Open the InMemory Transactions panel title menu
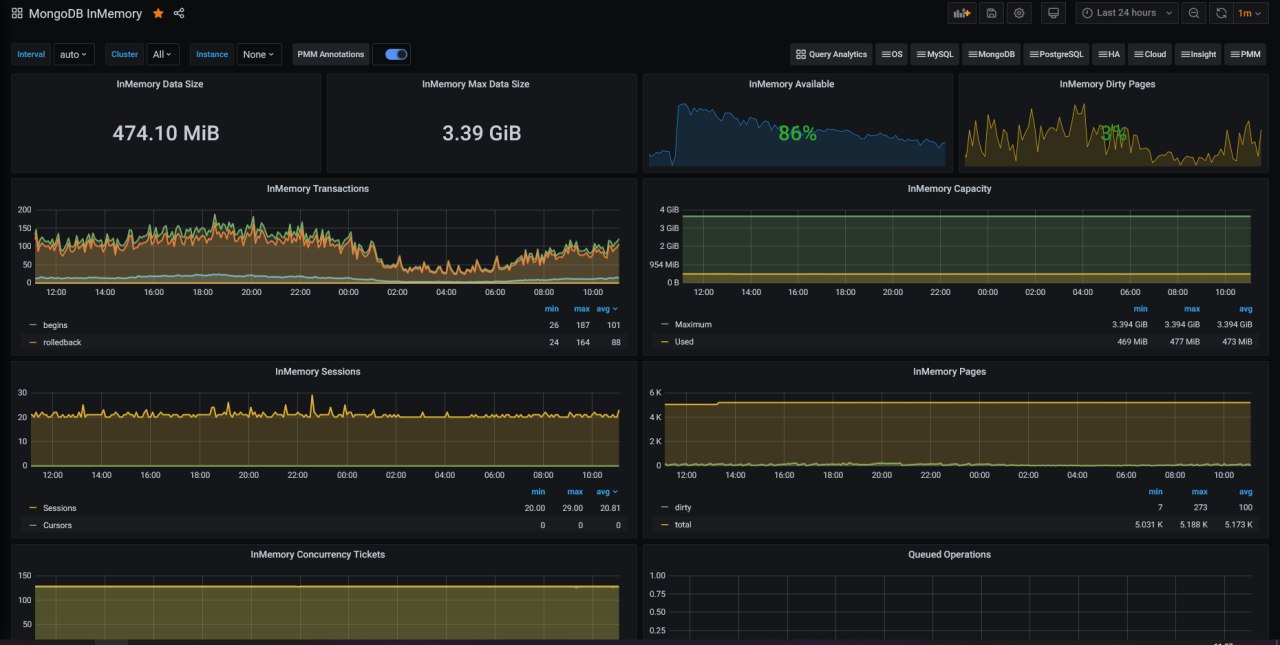Viewport: 1280px width, 645px height. (x=318, y=188)
